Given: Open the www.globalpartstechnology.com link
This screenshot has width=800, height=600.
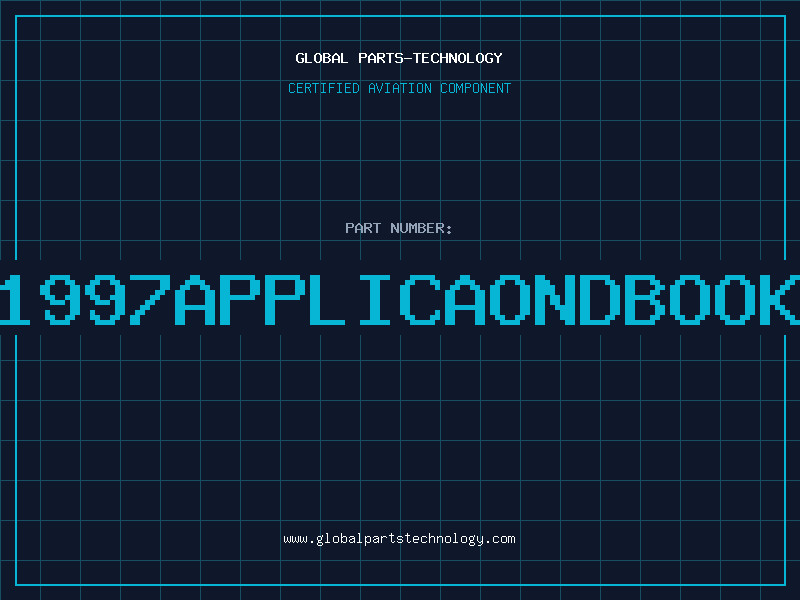Looking at the screenshot, I should [x=399, y=539].
